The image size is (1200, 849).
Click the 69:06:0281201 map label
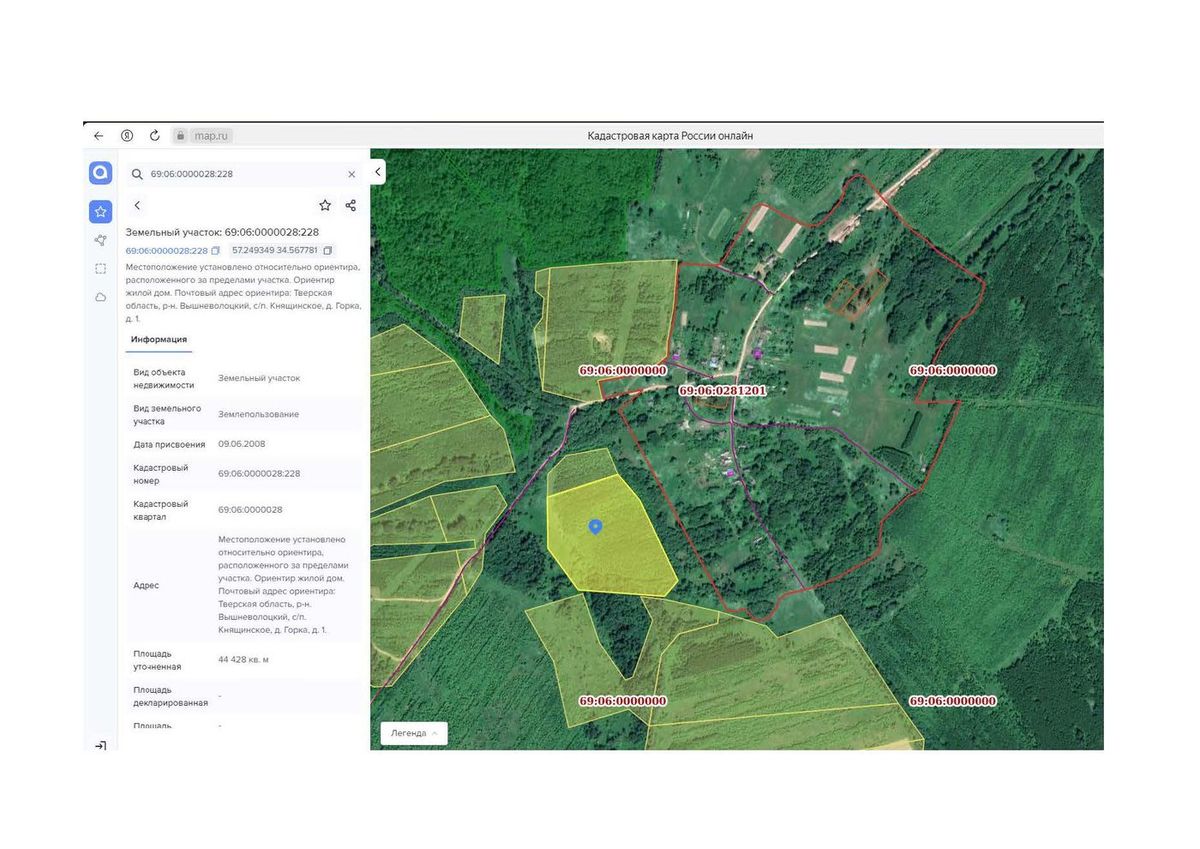[x=722, y=390]
